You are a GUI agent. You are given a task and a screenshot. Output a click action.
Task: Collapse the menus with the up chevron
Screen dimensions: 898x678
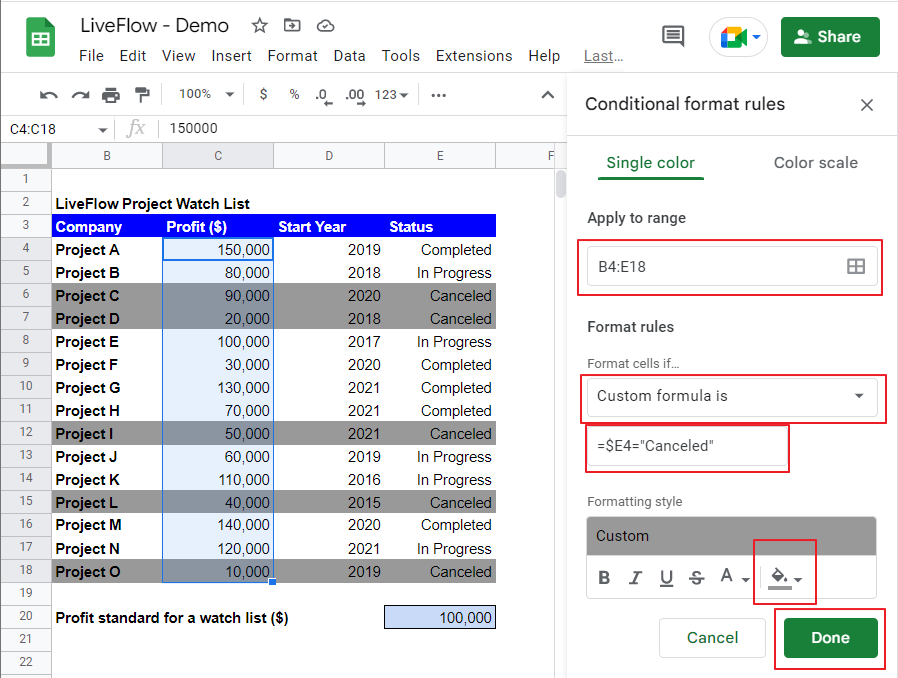(548, 94)
